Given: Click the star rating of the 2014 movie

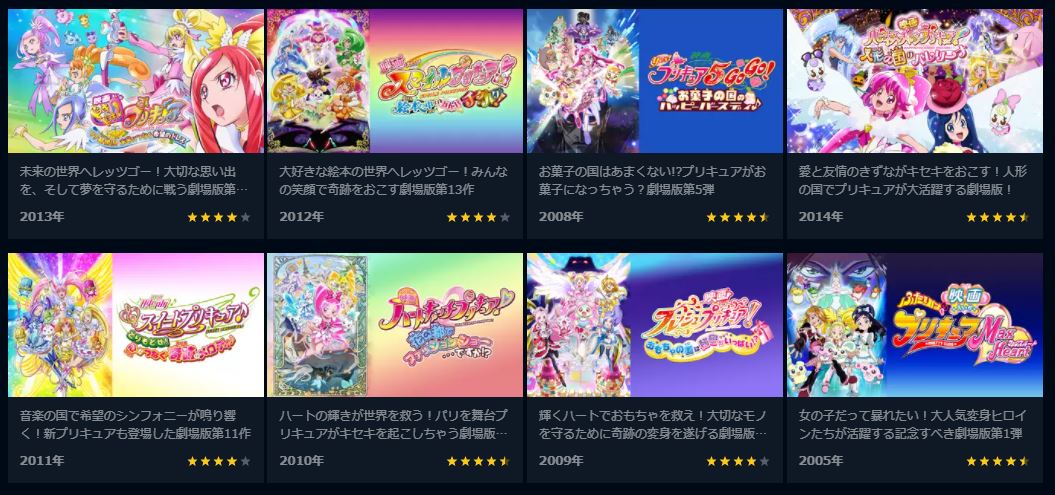Looking at the screenshot, I should (998, 217).
